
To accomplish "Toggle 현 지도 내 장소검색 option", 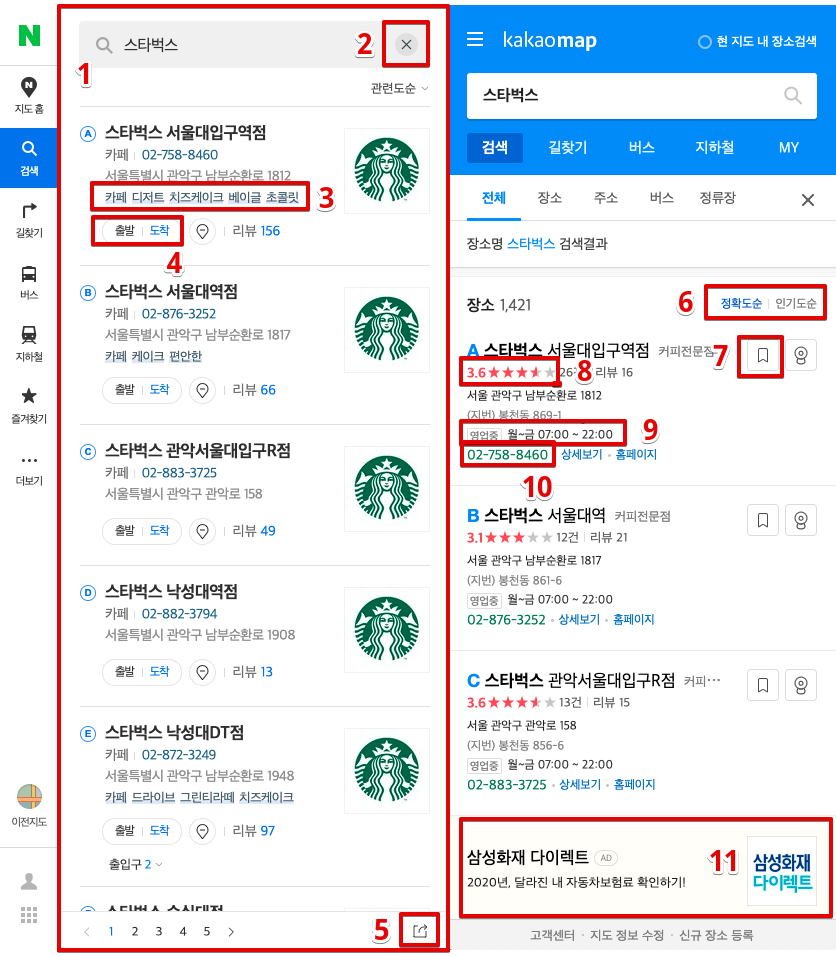I will coord(757,41).
